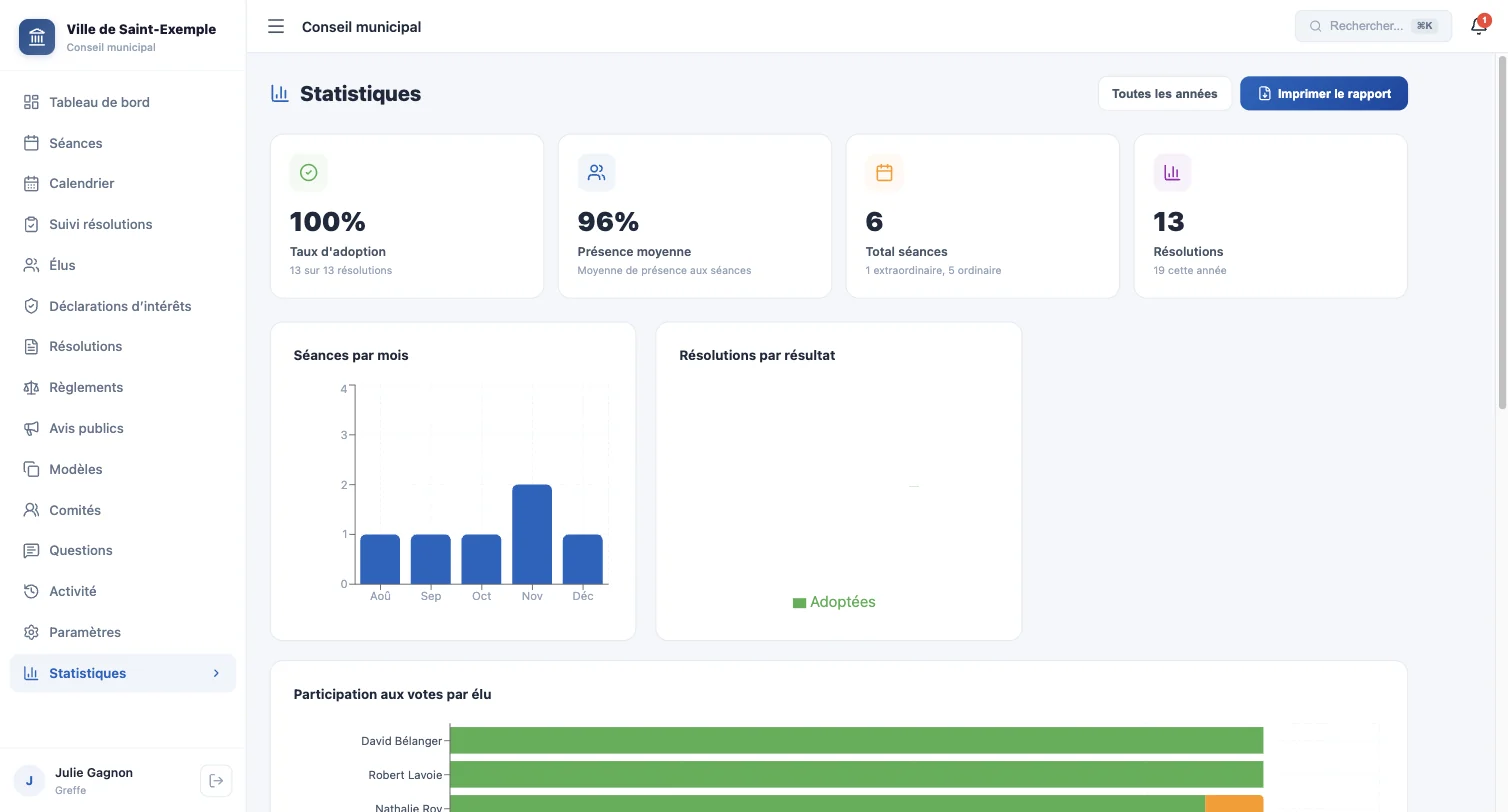This screenshot has height=812, width=1508.
Task: Click the Avis publics megaphone icon
Action: pyautogui.click(x=31, y=428)
